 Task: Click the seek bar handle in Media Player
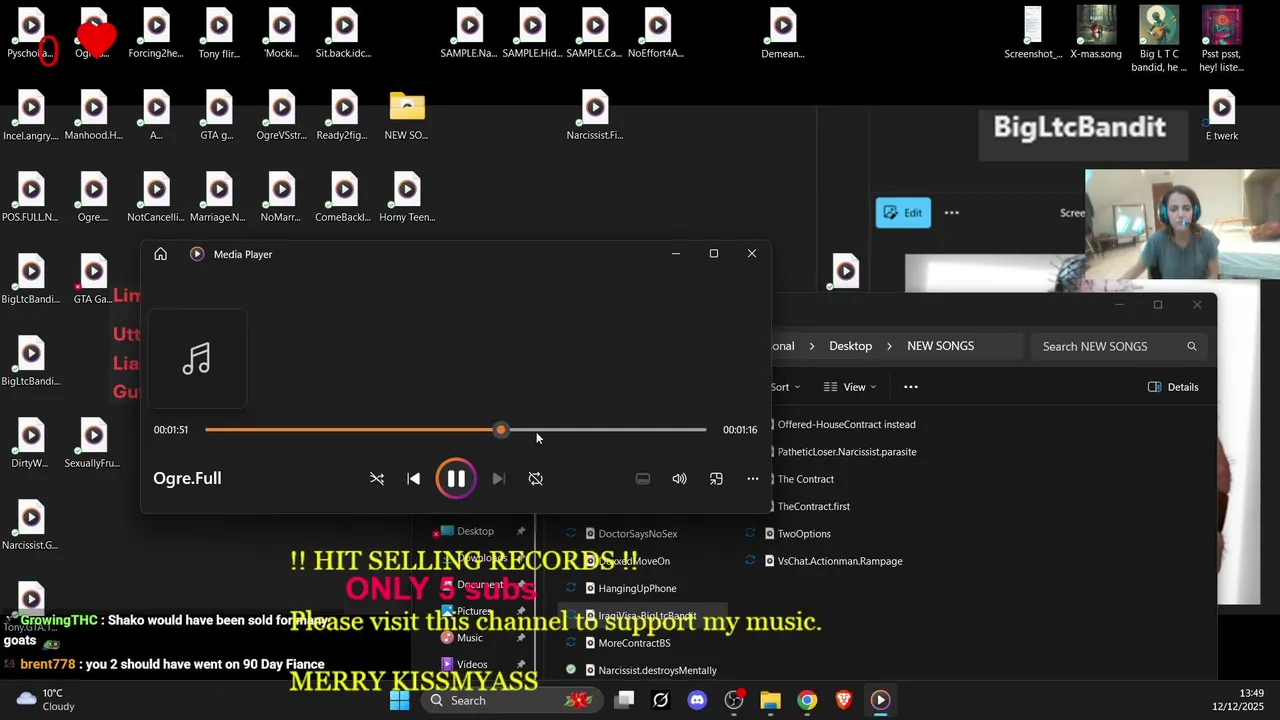(500, 430)
